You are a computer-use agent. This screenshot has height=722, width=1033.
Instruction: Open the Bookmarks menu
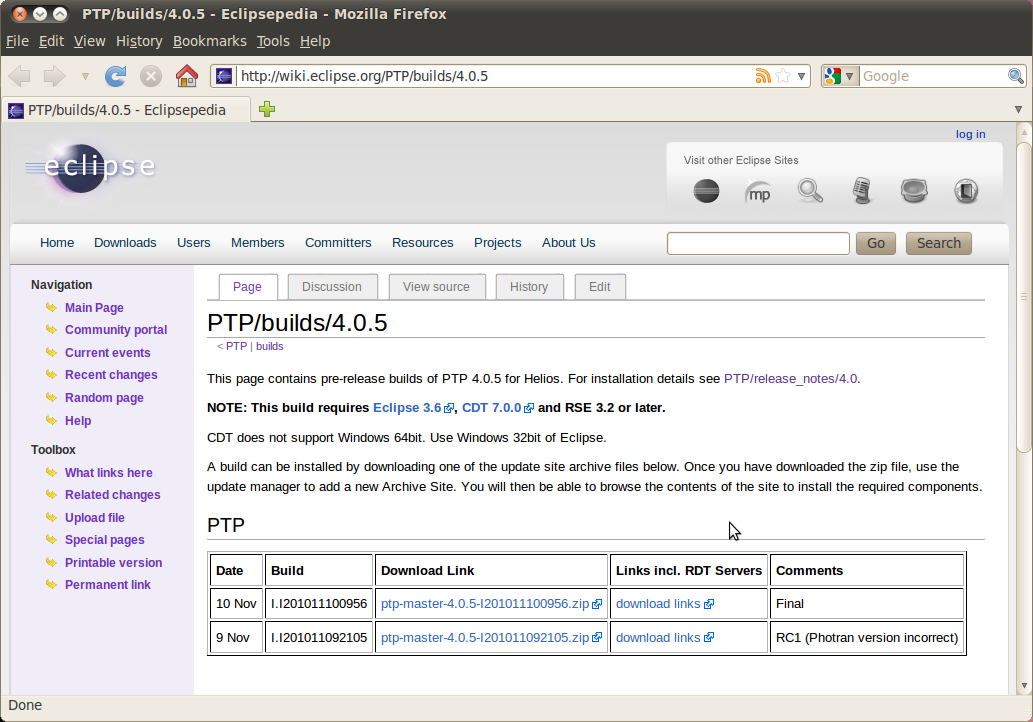click(x=209, y=41)
